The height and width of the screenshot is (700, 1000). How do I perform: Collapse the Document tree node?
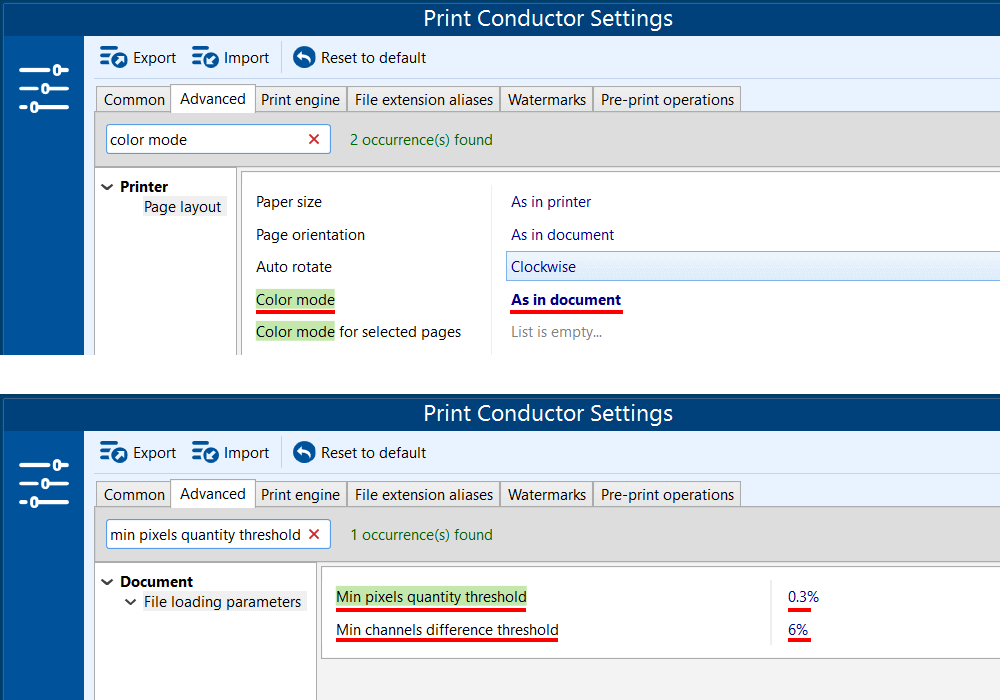pos(106,582)
